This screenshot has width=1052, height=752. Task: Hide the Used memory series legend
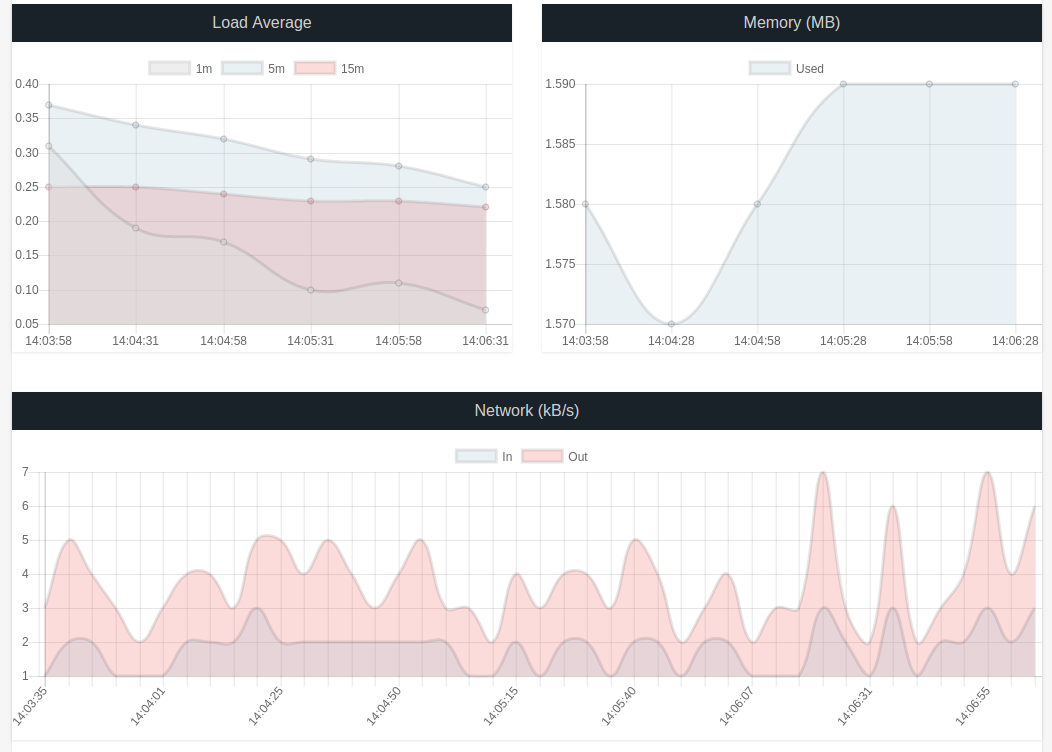(787, 69)
